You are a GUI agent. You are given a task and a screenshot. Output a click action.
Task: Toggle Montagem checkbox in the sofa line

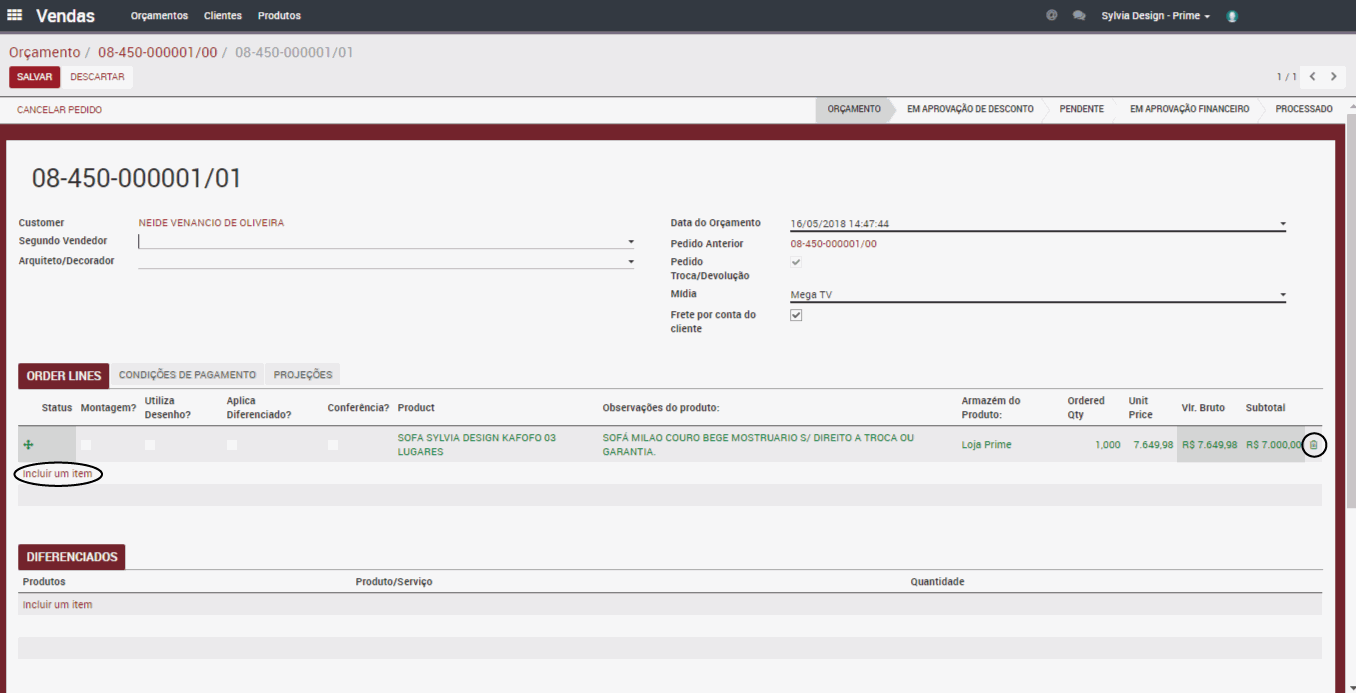pos(86,445)
